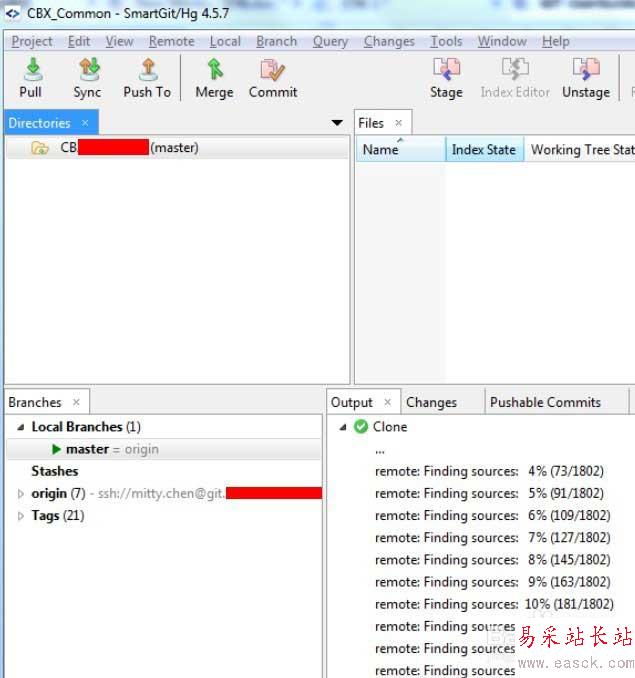Switch to the Changes tab
Image resolution: width=635 pixels, height=678 pixels.
tap(442, 402)
